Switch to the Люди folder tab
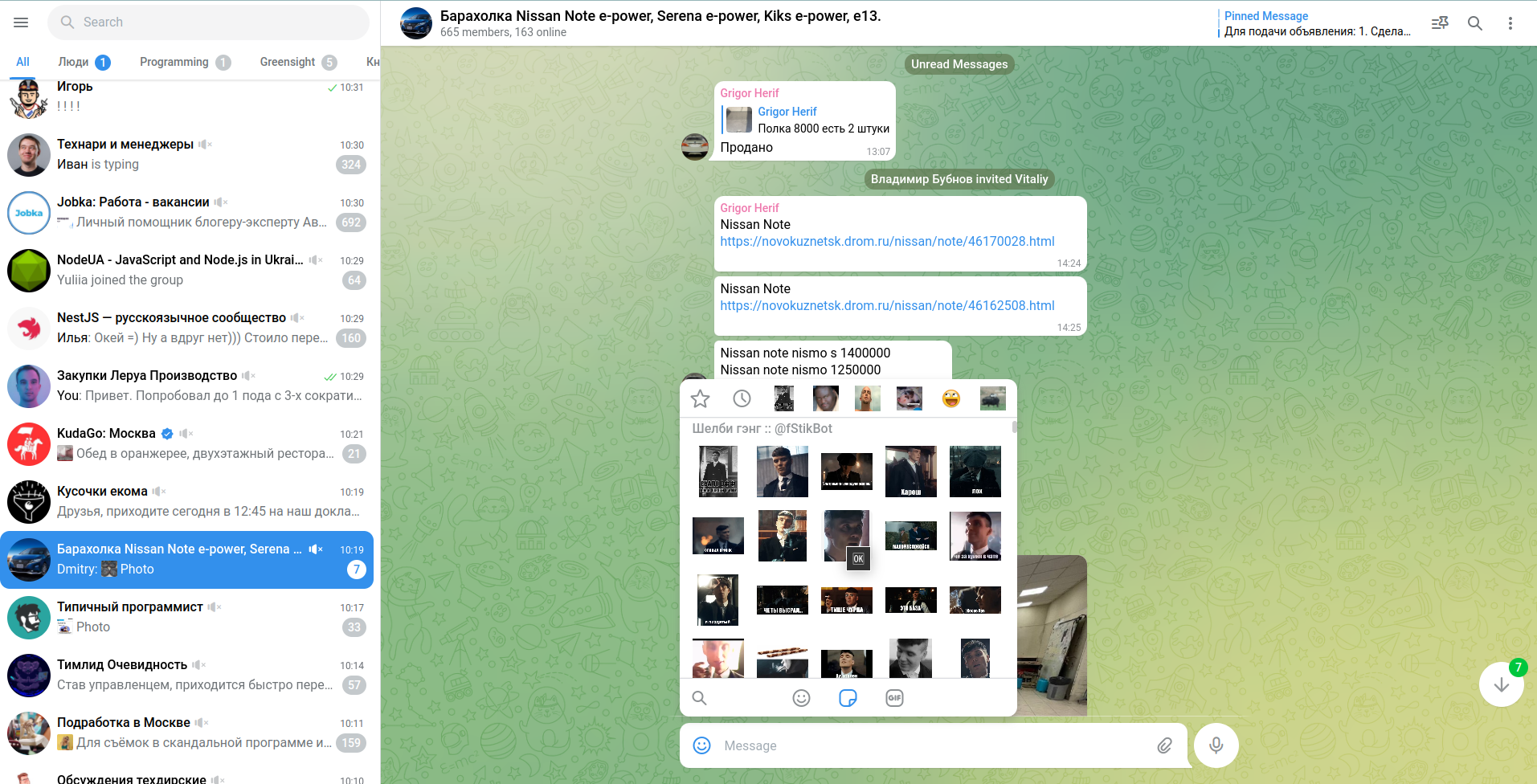The image size is (1537, 784). pos(84,62)
